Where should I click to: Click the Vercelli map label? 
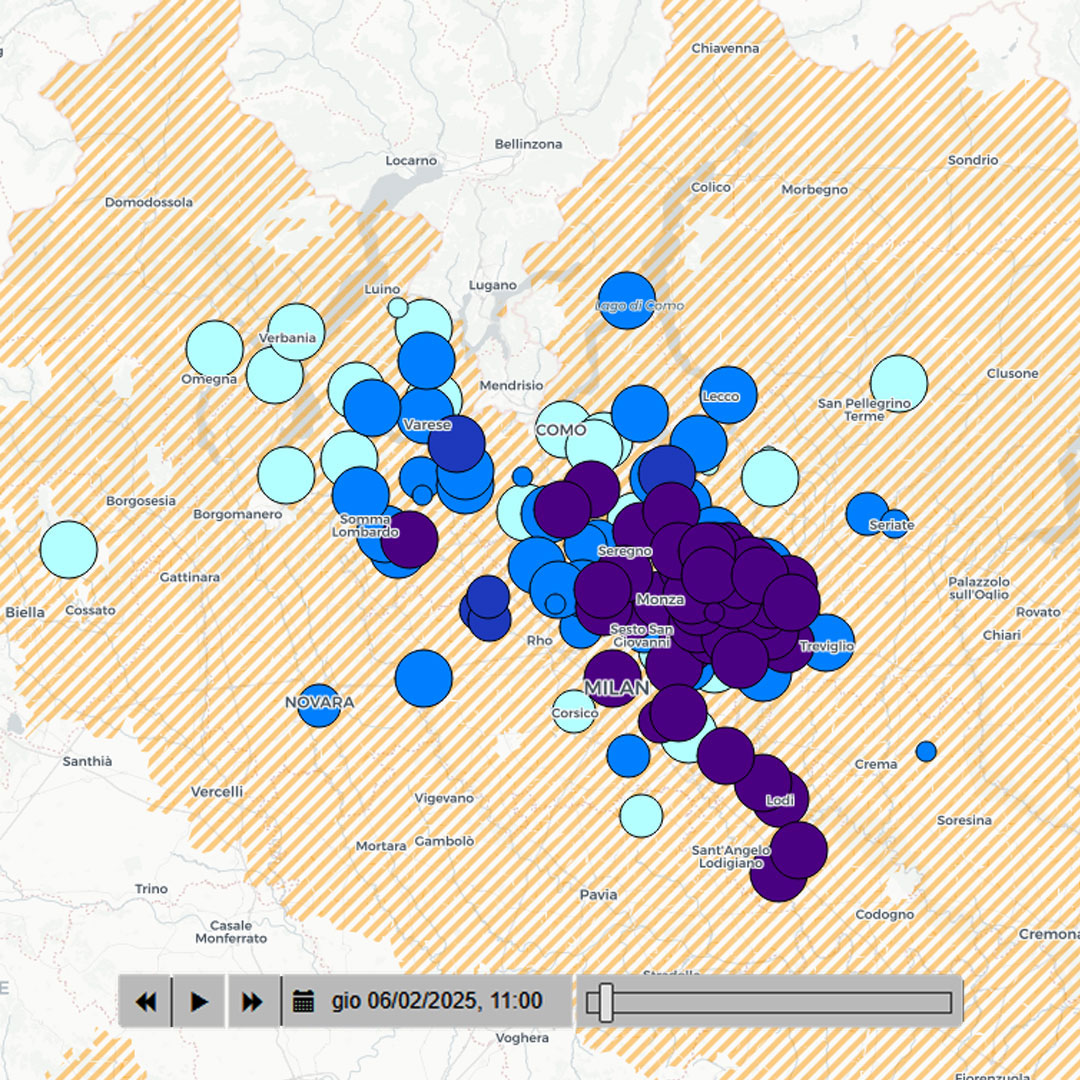point(217,792)
